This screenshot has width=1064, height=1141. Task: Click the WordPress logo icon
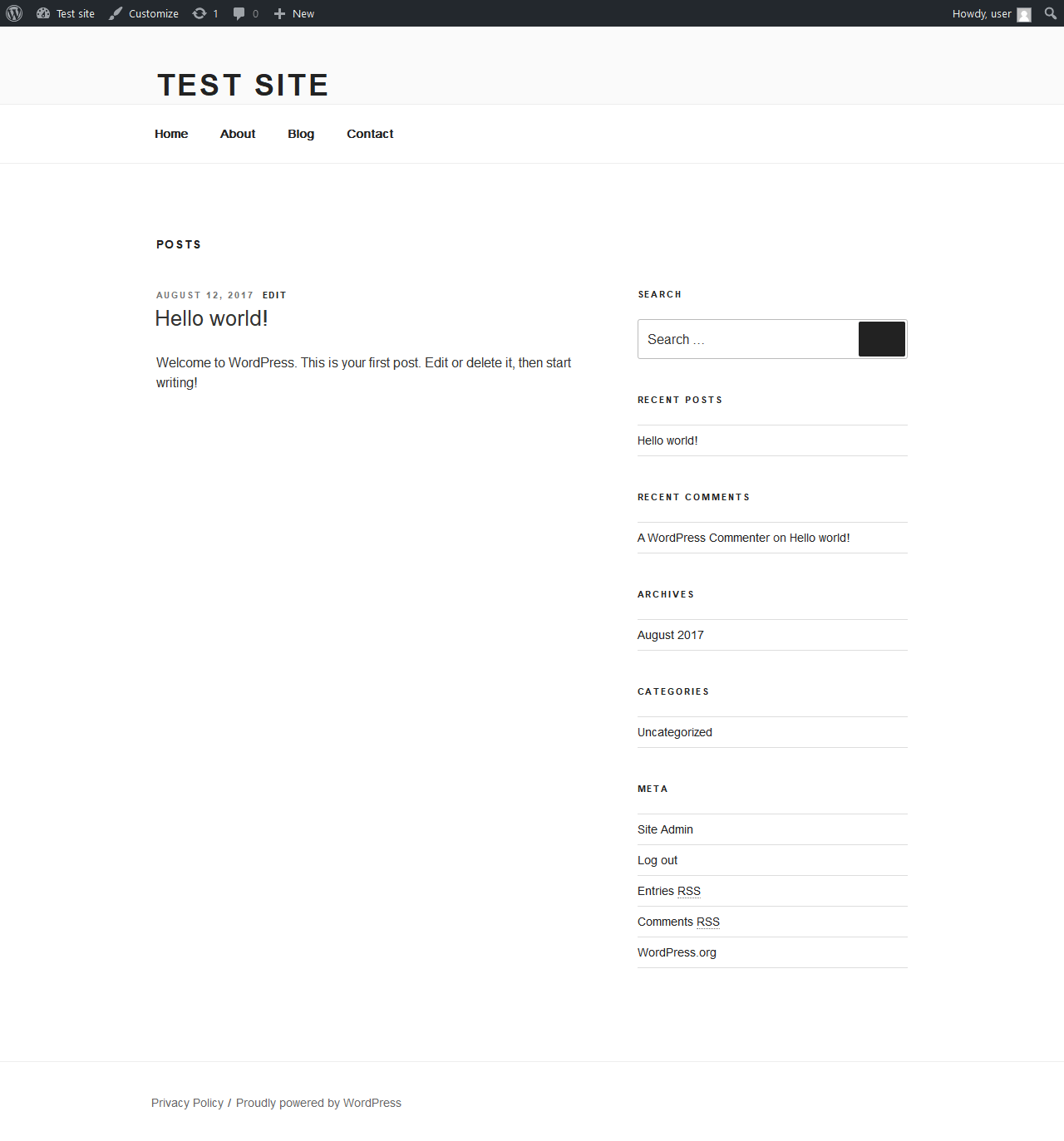tap(14, 13)
